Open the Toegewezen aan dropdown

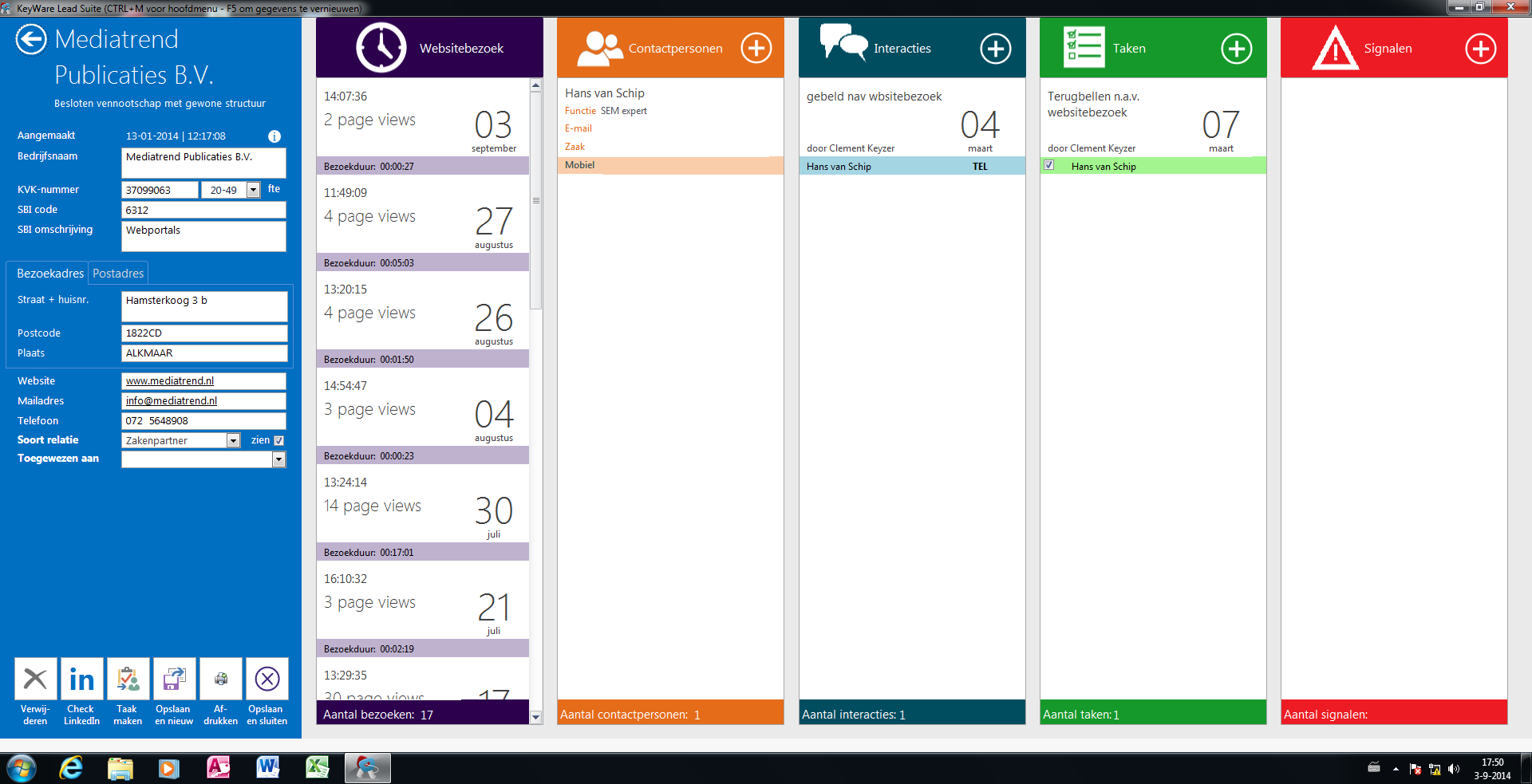click(x=278, y=459)
